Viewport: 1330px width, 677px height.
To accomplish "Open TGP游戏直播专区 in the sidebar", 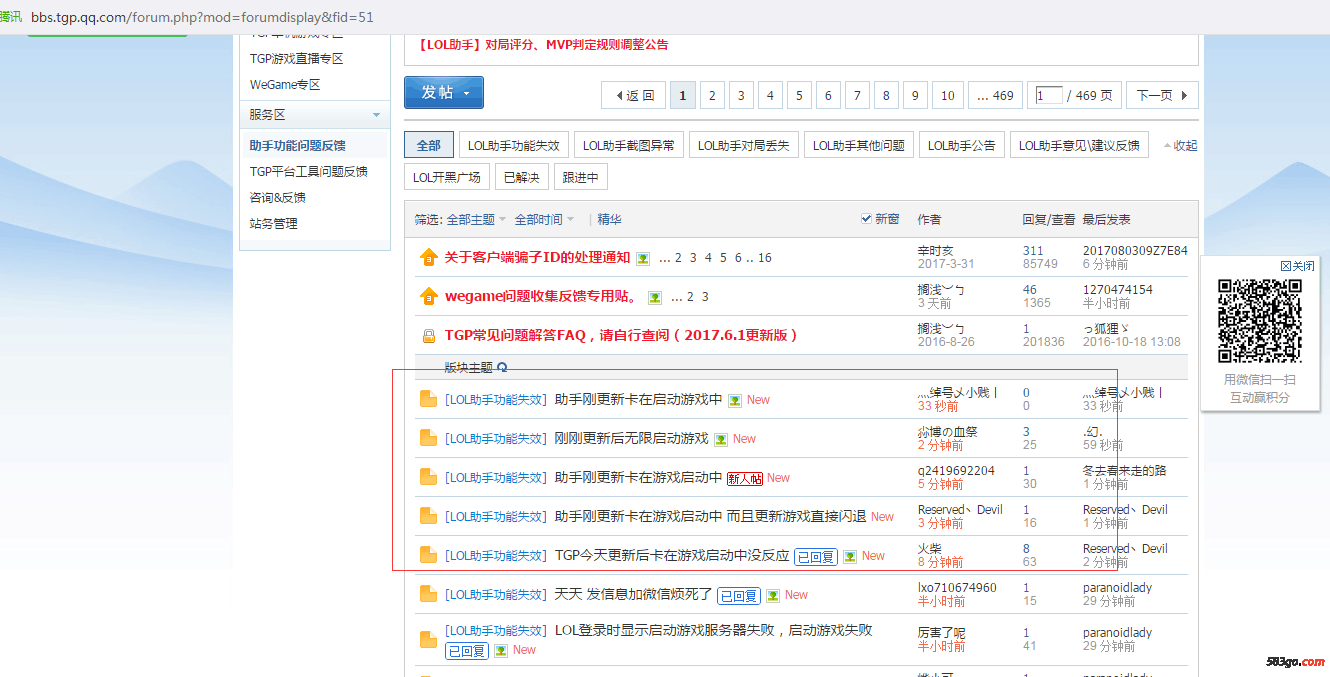I will point(297,59).
